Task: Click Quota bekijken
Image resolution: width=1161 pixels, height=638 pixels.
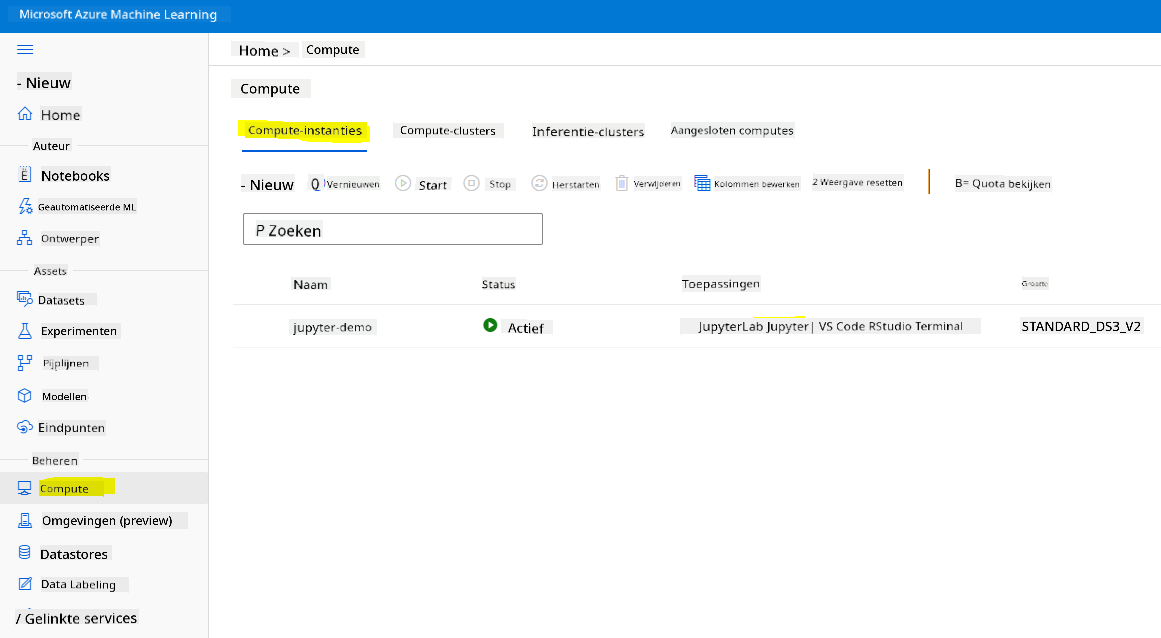Action: pyautogui.click(x=1003, y=184)
